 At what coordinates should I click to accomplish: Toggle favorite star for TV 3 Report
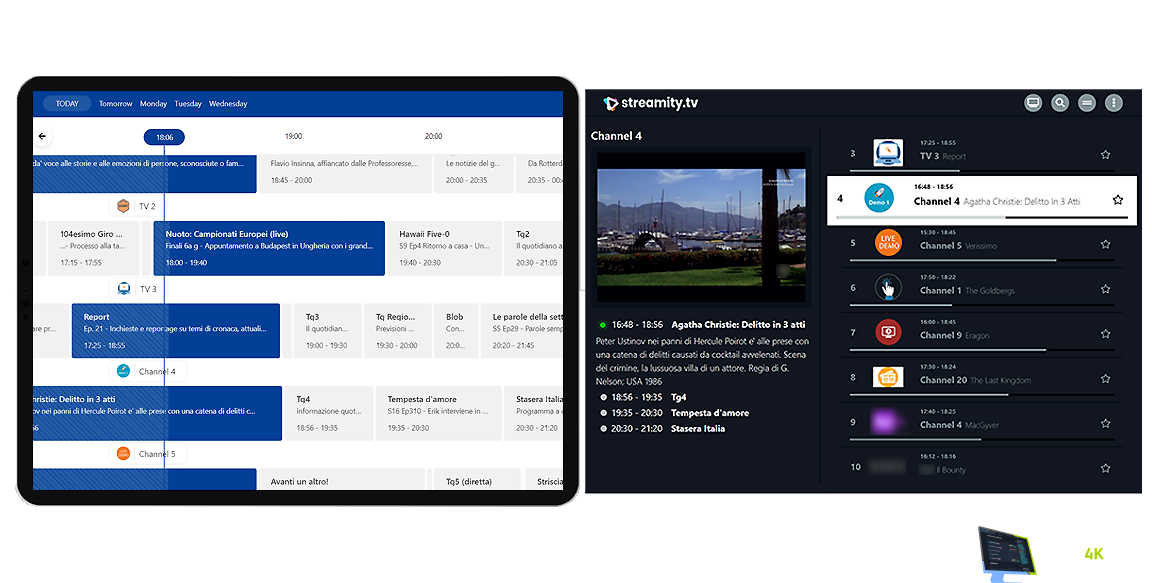[x=1105, y=155]
